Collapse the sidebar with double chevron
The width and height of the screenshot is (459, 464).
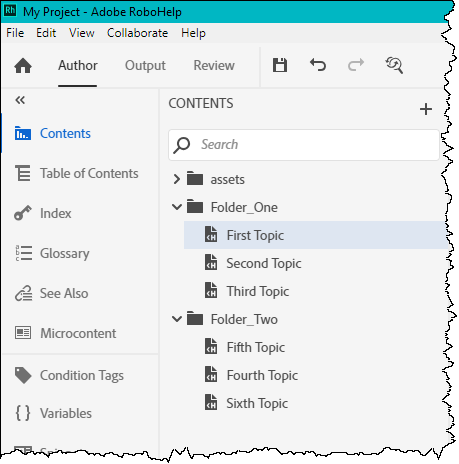(20, 100)
